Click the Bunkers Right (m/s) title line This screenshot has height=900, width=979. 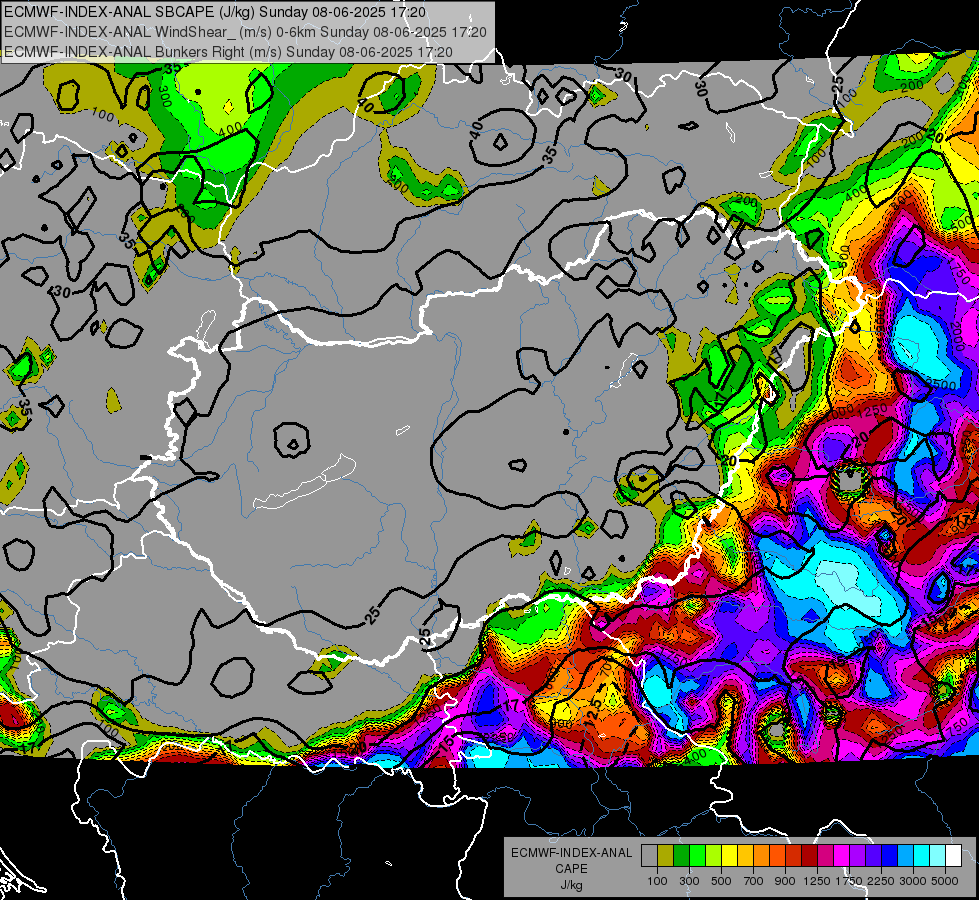coord(228,52)
